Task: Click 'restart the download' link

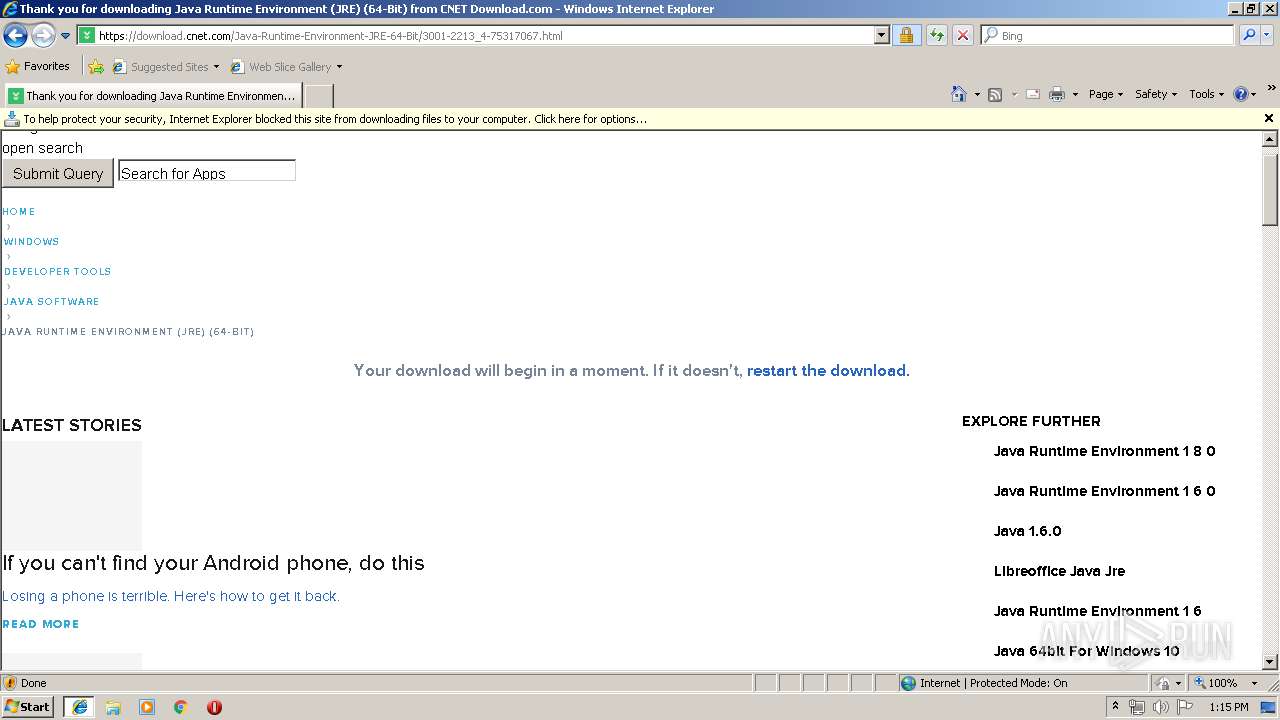Action: click(x=826, y=370)
